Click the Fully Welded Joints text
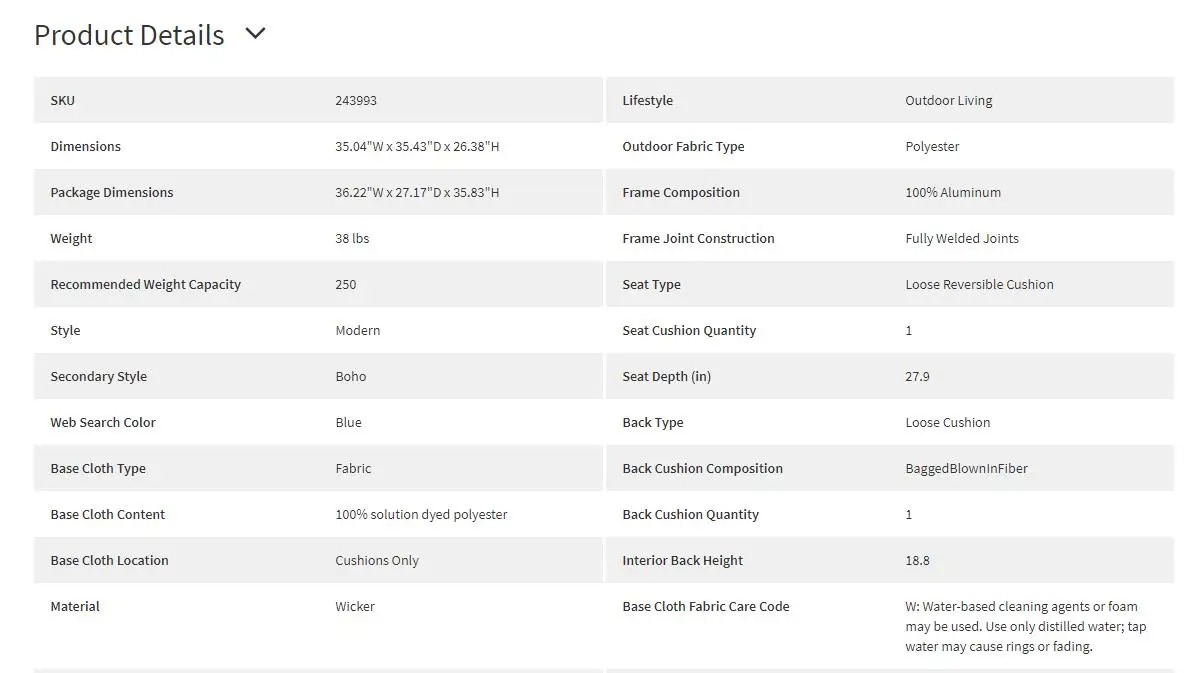 coord(962,239)
